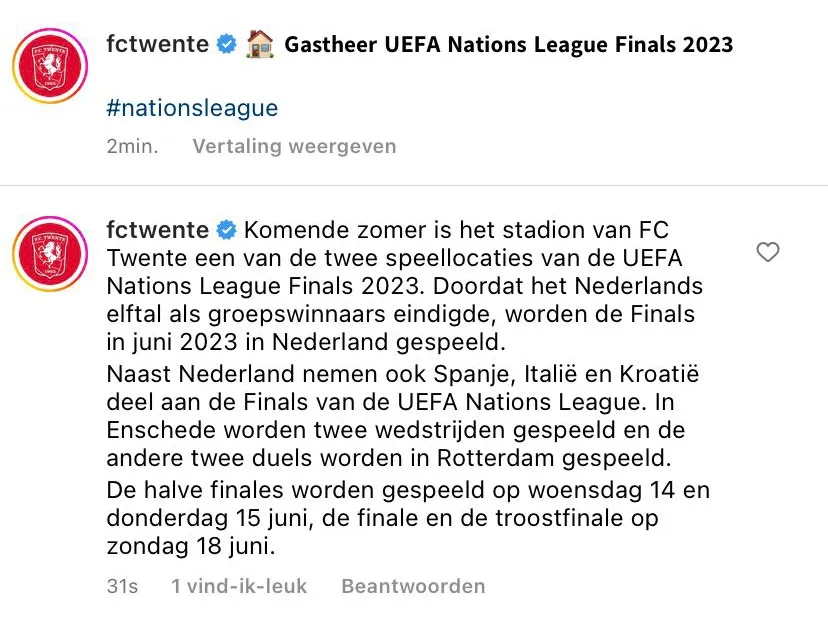
Task: Click the 31s timestamp under the comment
Action: (x=122, y=586)
